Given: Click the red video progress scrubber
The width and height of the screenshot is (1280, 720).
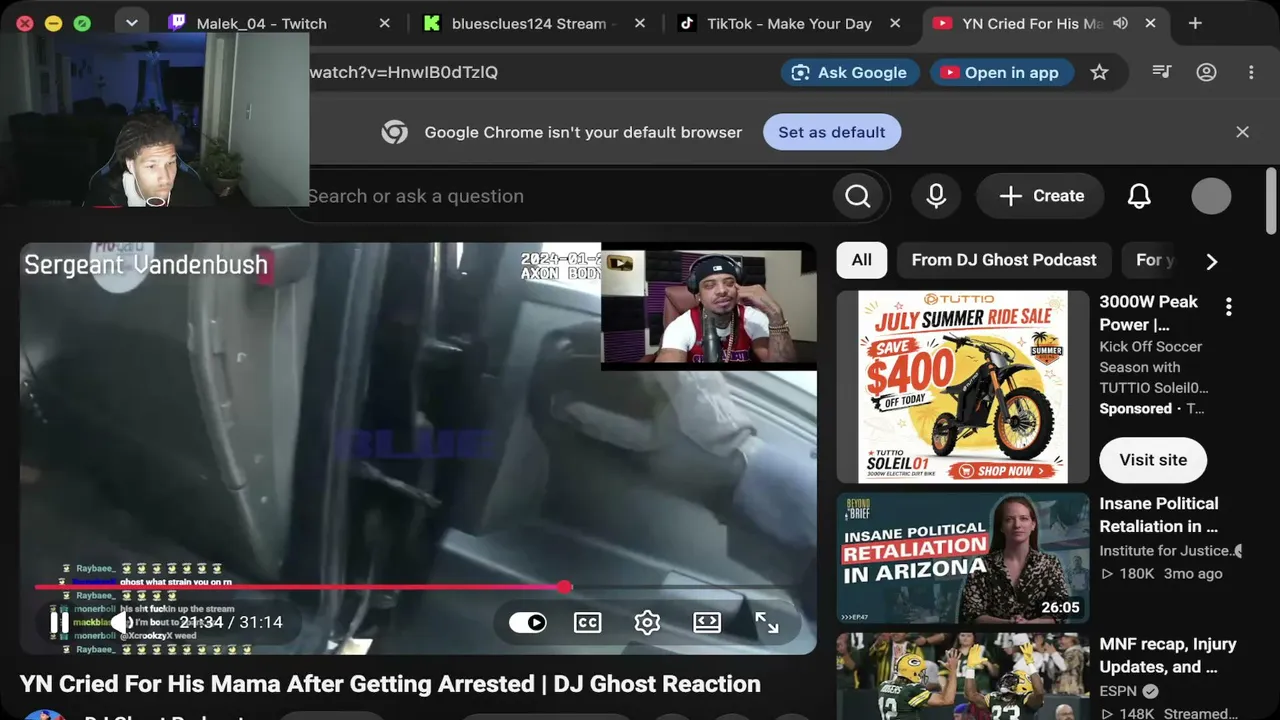Looking at the screenshot, I should point(565,587).
